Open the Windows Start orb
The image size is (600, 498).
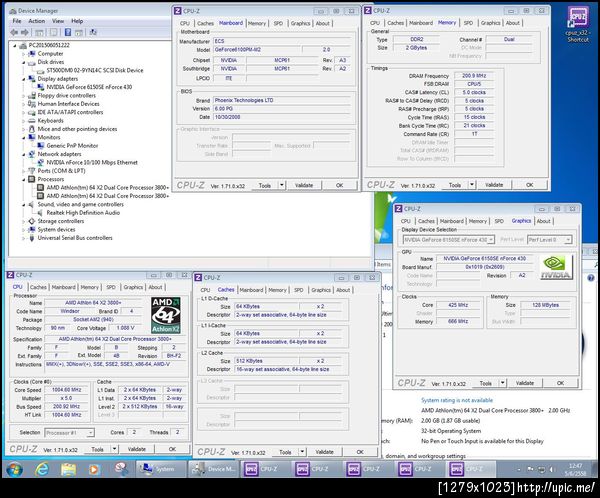tap(15, 469)
